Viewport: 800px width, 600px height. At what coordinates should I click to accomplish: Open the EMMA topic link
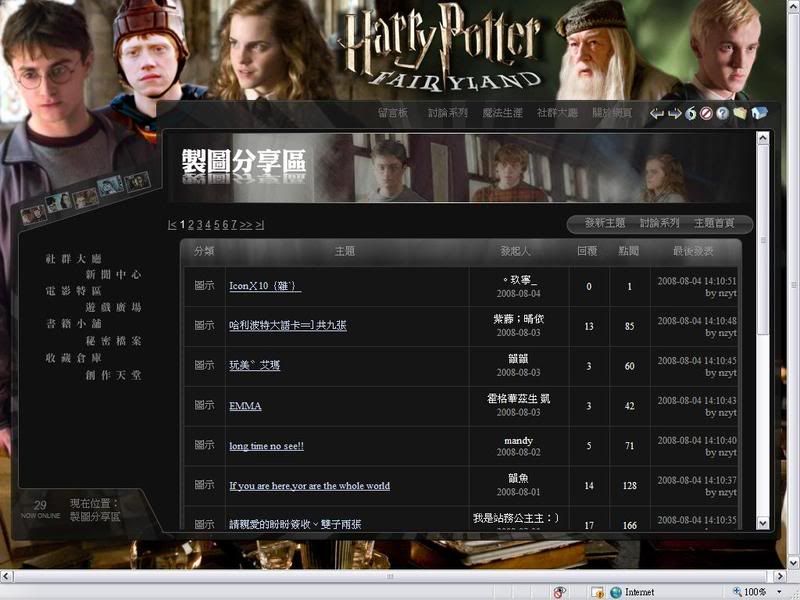245,406
